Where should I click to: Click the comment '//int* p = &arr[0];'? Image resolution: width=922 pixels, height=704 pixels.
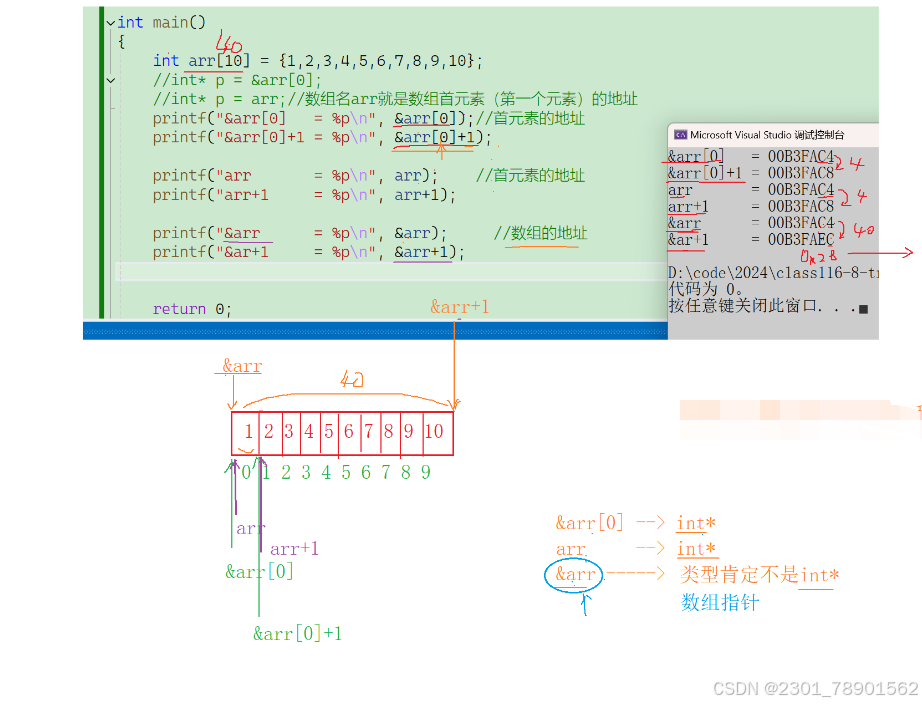(x=237, y=80)
